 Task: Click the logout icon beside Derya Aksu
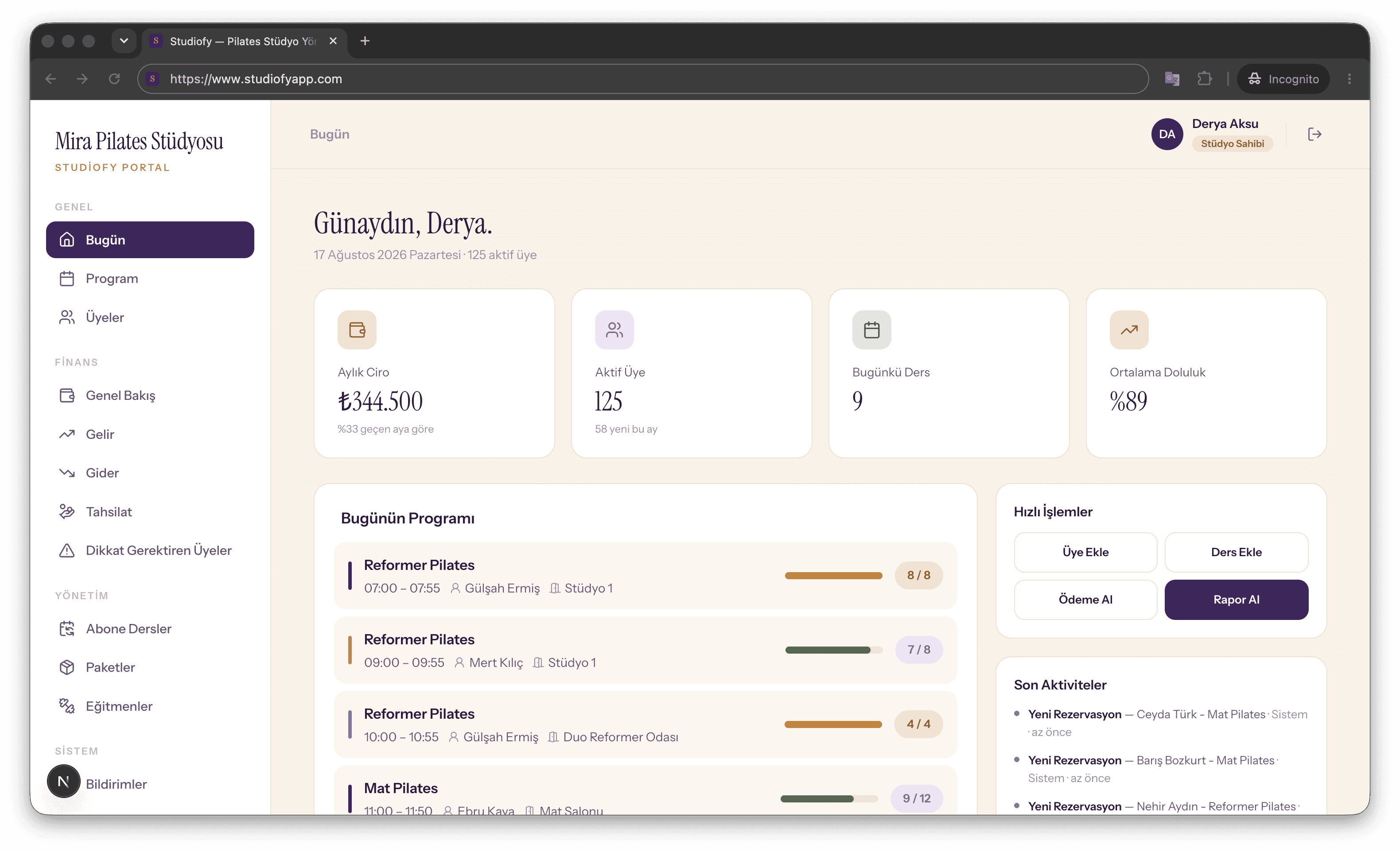coord(1314,134)
